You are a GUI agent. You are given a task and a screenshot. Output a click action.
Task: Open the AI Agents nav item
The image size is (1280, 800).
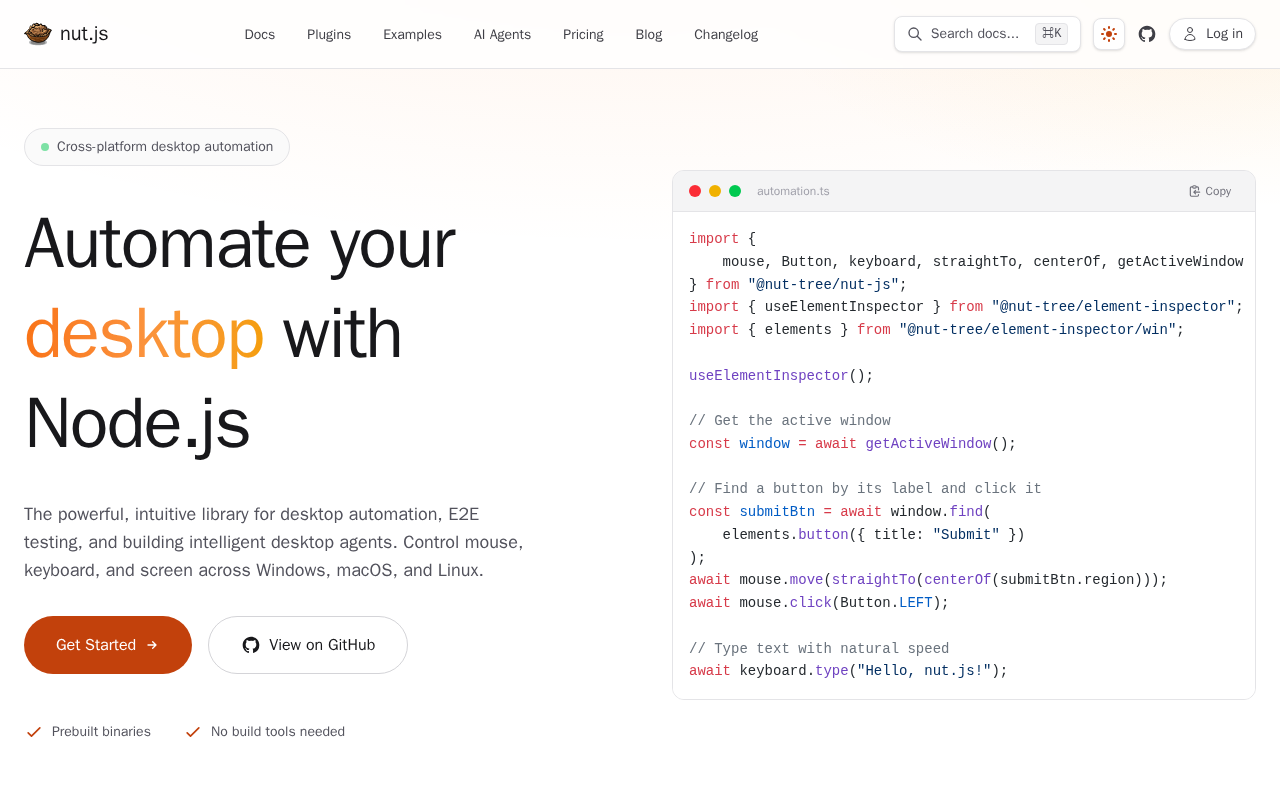click(502, 35)
